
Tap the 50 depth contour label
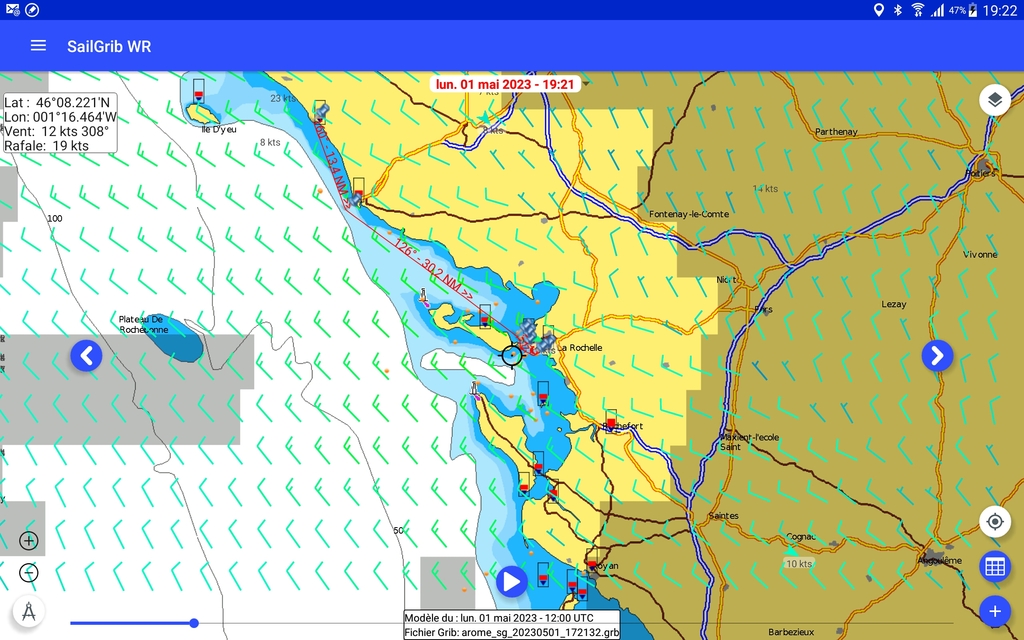pos(398,530)
